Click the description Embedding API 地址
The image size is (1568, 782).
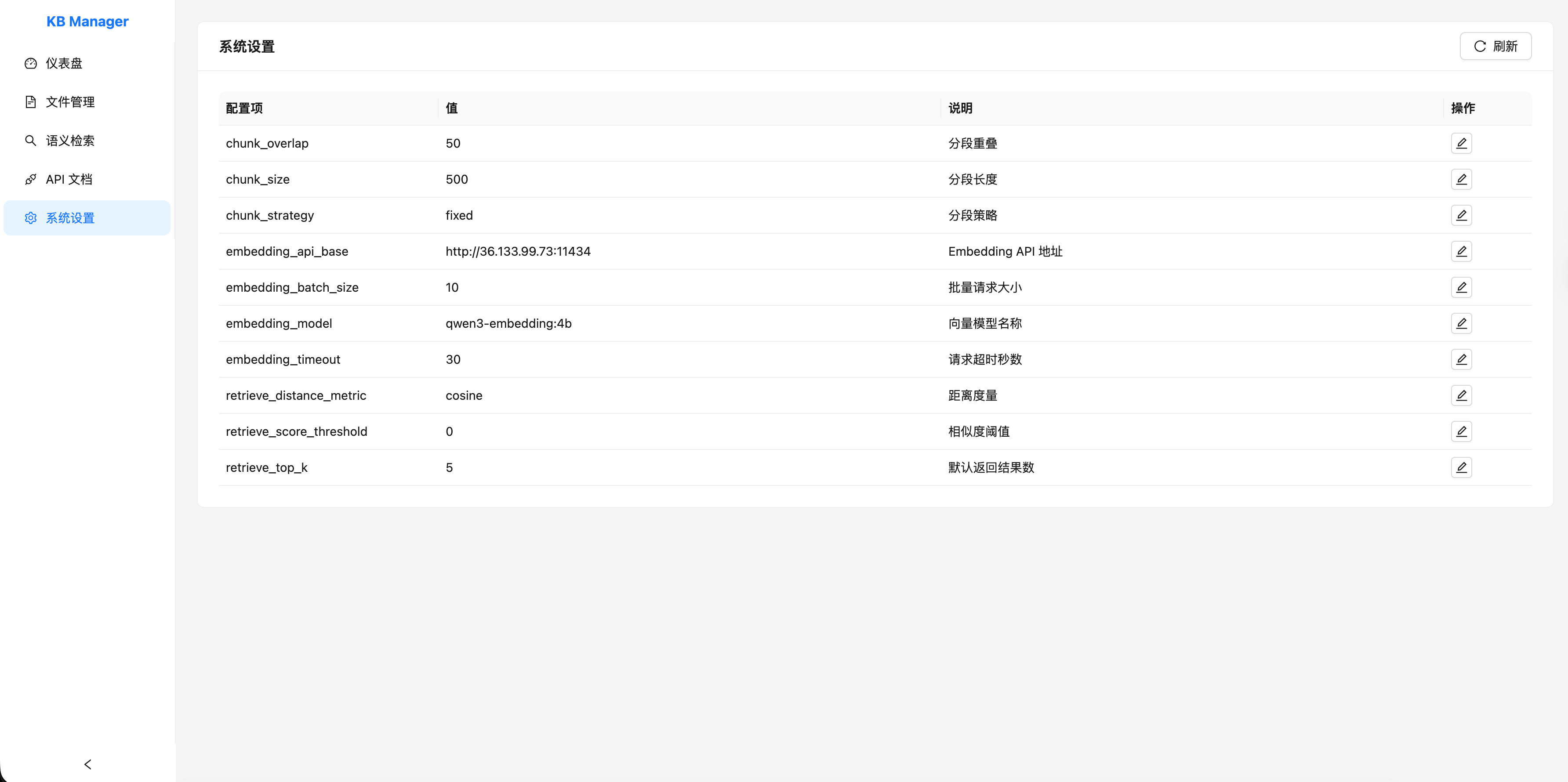point(1005,251)
